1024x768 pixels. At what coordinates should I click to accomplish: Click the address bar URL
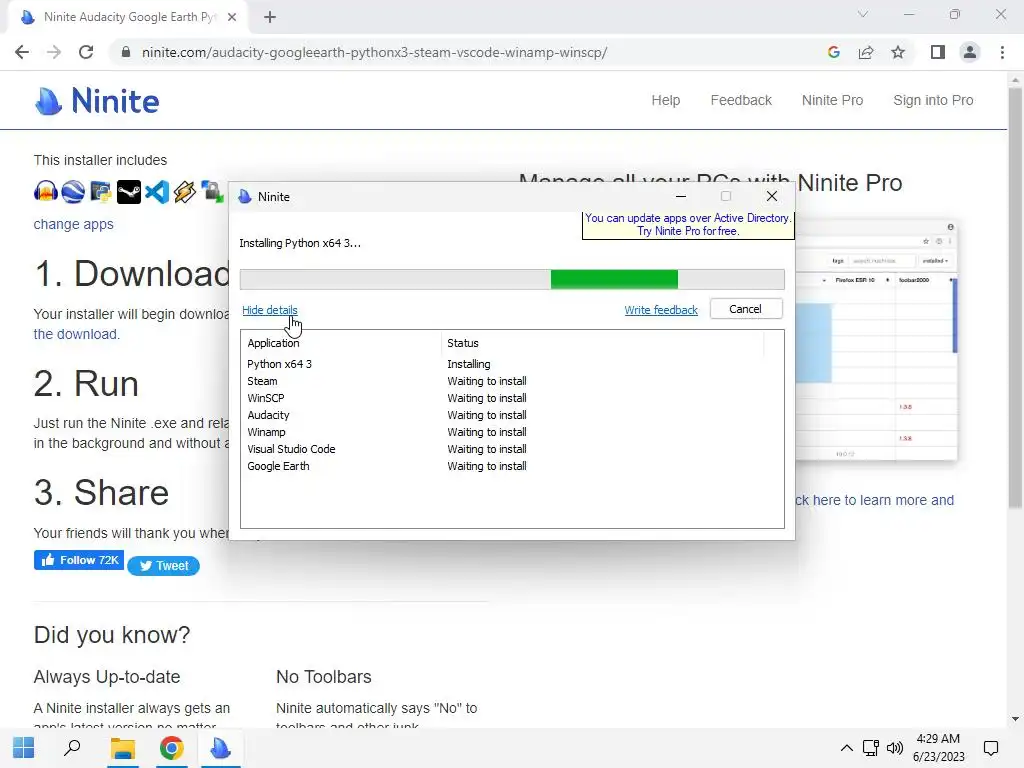(x=375, y=52)
